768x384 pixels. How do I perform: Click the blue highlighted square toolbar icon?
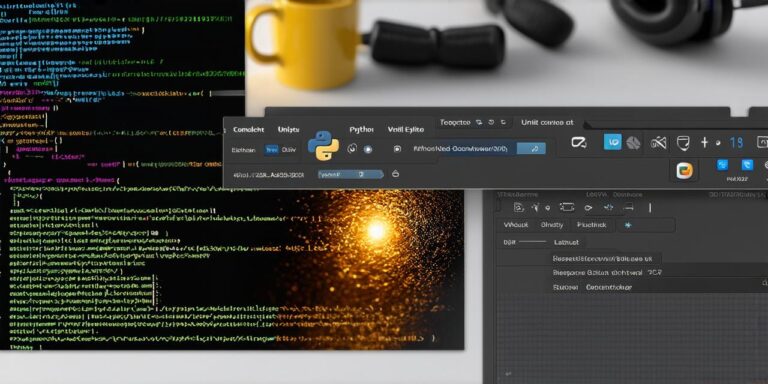tap(612, 142)
